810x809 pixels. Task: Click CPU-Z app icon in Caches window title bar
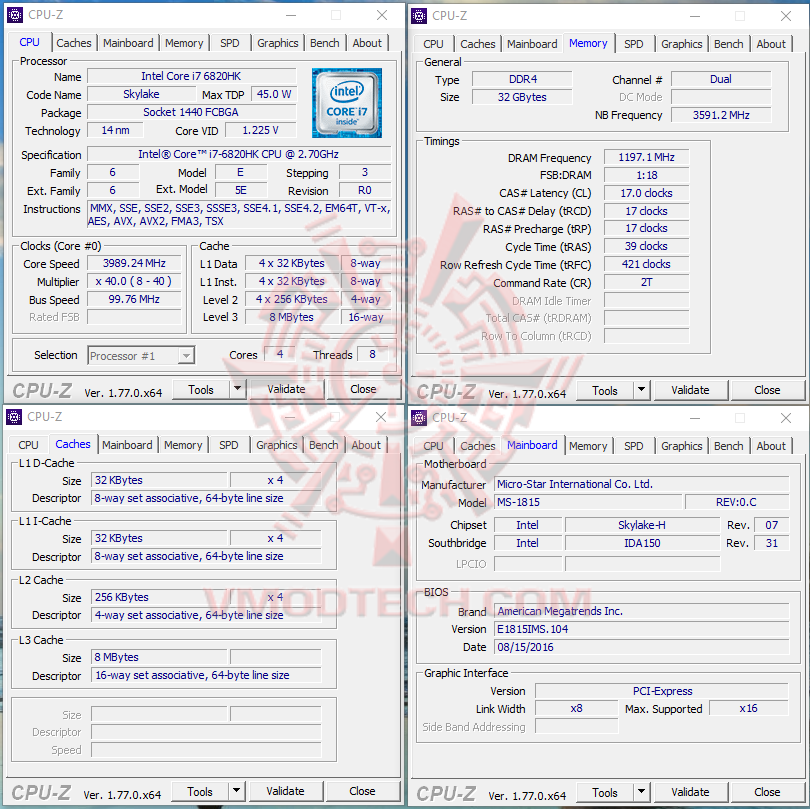point(14,416)
